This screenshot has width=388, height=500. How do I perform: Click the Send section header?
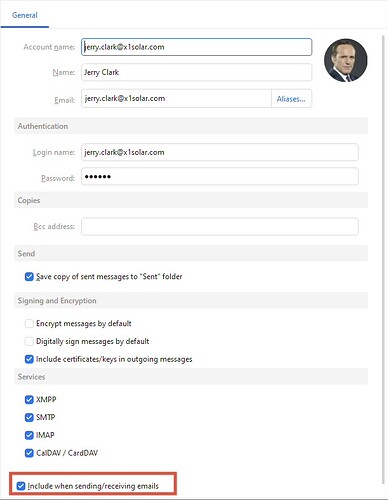191,254
